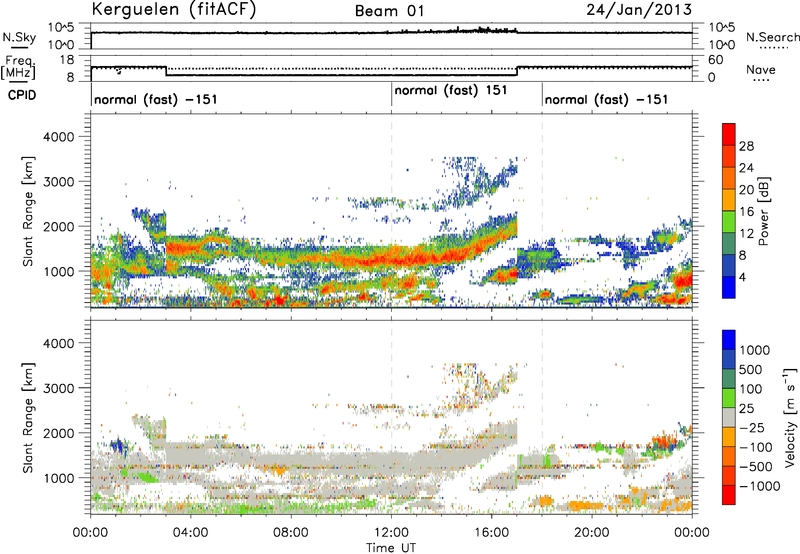The image size is (800, 554).
Task: Click the '18' tick on frequency axis
Action: click(x=66, y=60)
